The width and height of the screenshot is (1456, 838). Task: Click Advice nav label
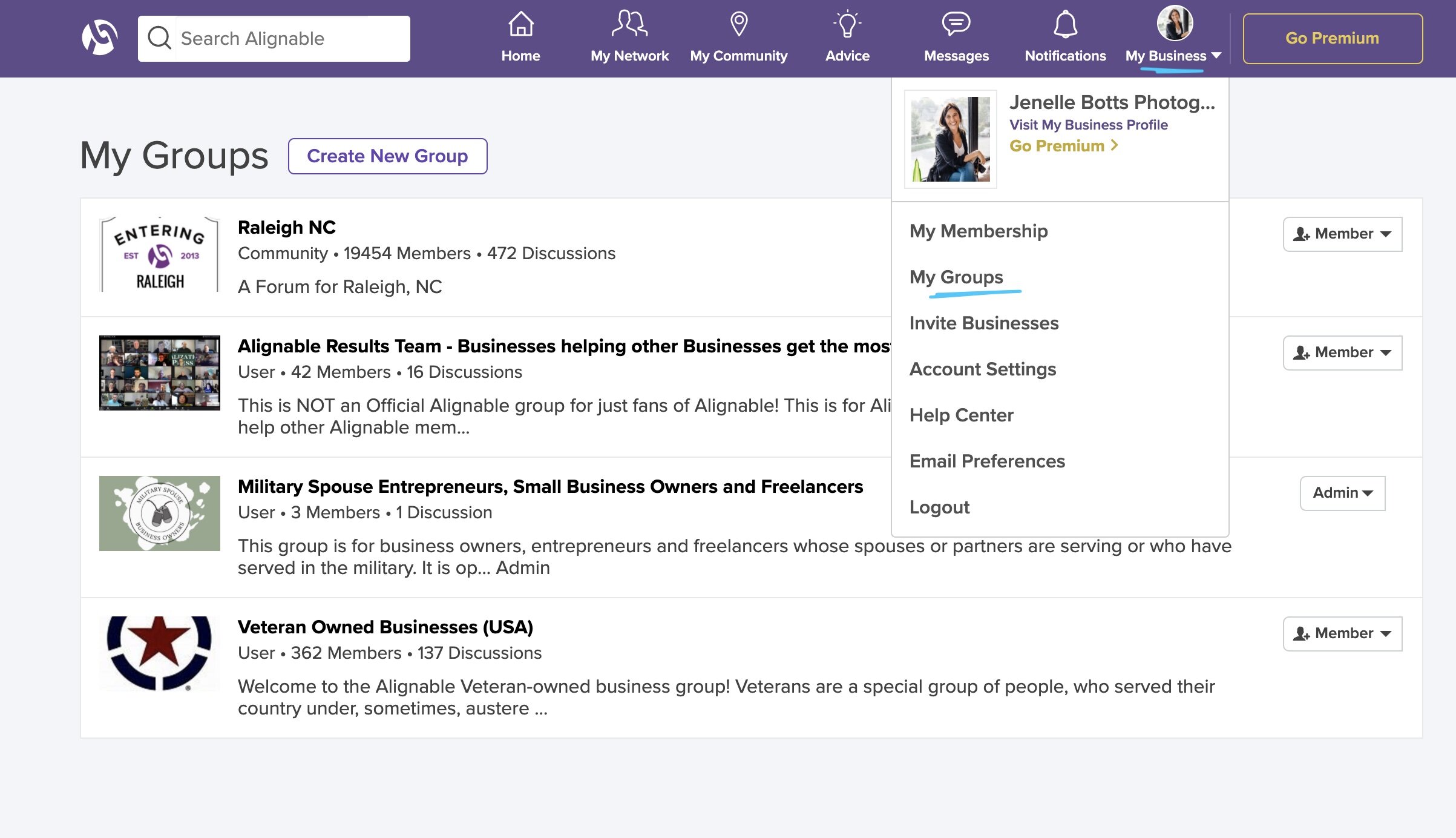[847, 56]
